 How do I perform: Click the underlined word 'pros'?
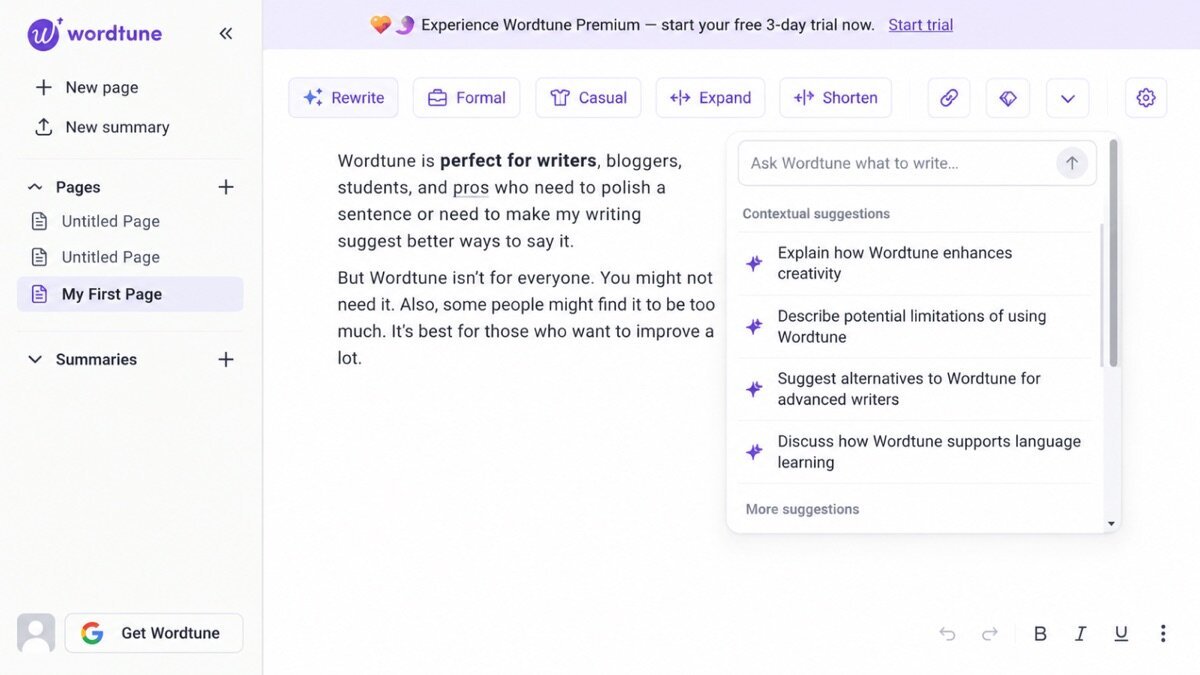[470, 188]
